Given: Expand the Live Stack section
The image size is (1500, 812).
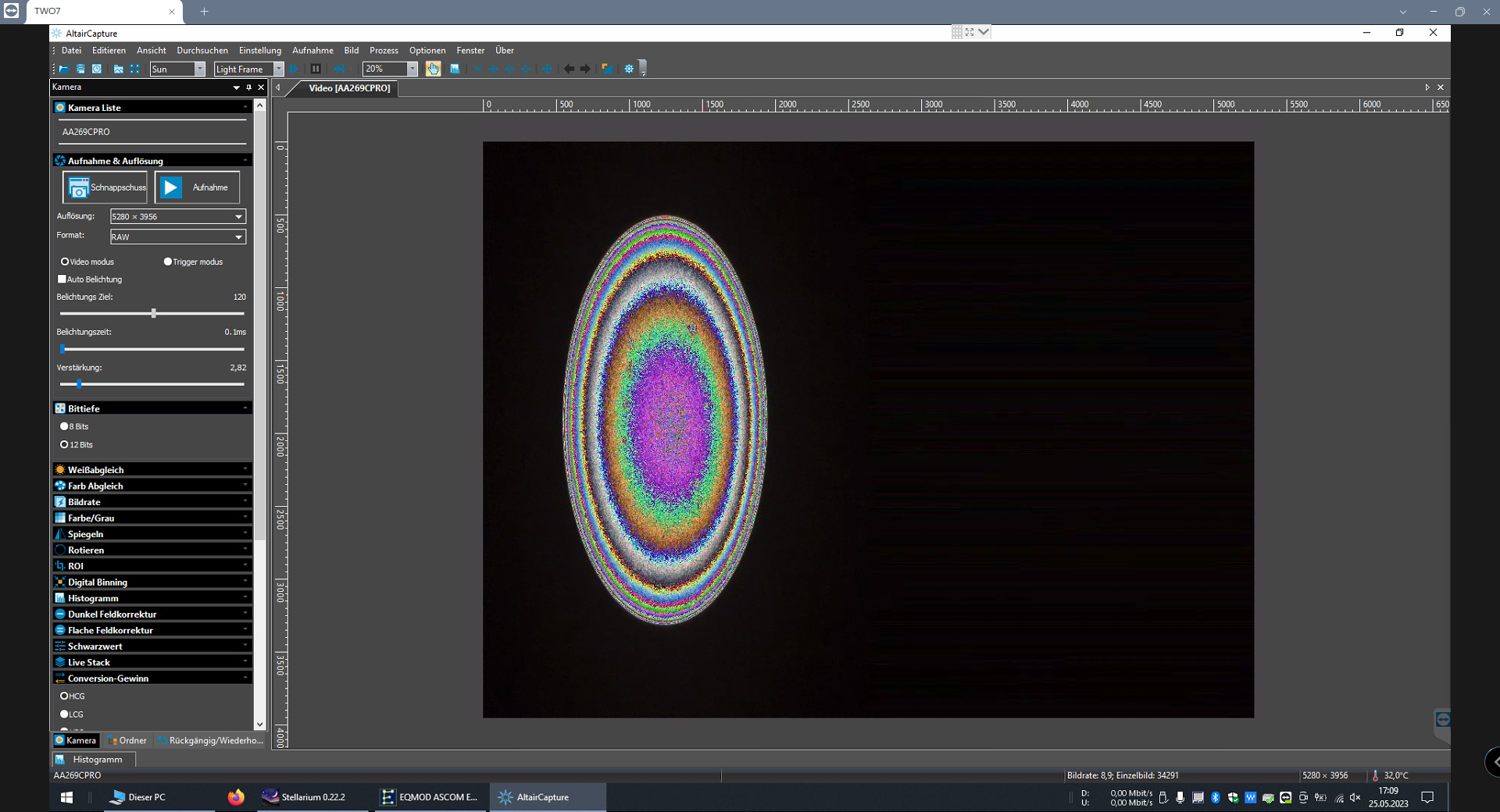Looking at the screenshot, I should pyautogui.click(x=152, y=662).
